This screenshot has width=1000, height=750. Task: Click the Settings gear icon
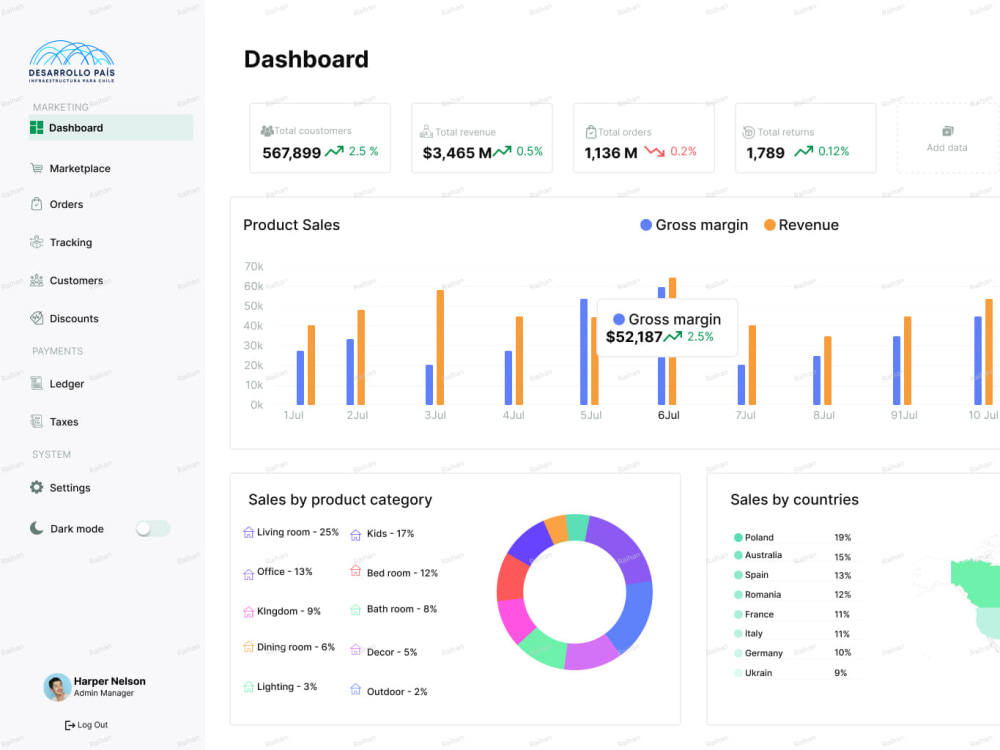tap(36, 487)
